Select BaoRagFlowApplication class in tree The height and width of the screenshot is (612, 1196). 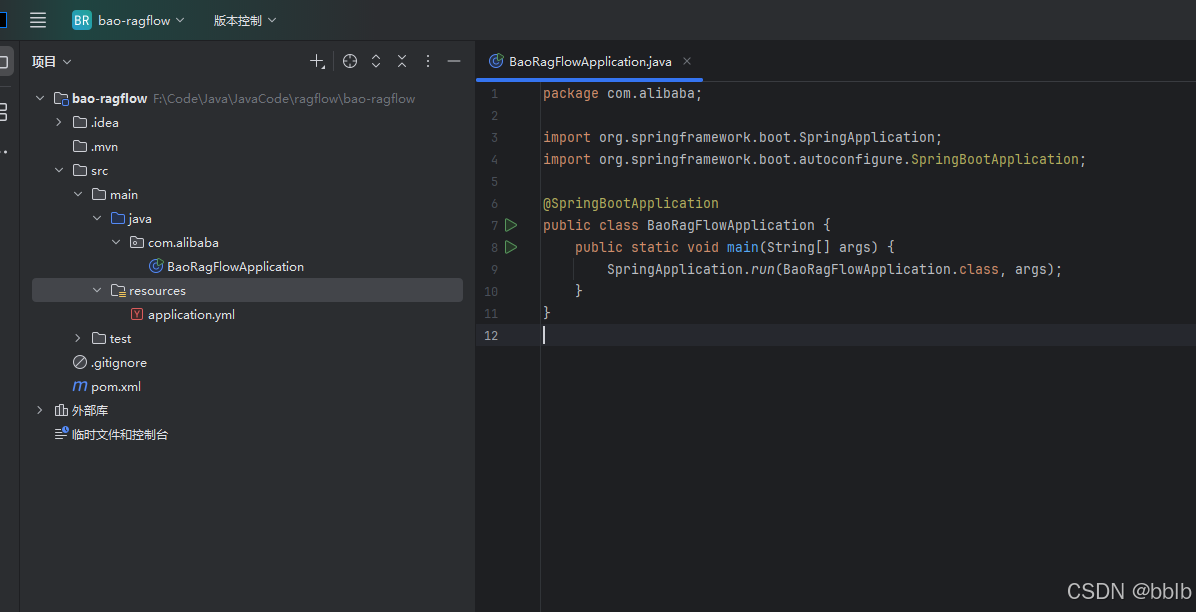pyautogui.click(x=235, y=266)
